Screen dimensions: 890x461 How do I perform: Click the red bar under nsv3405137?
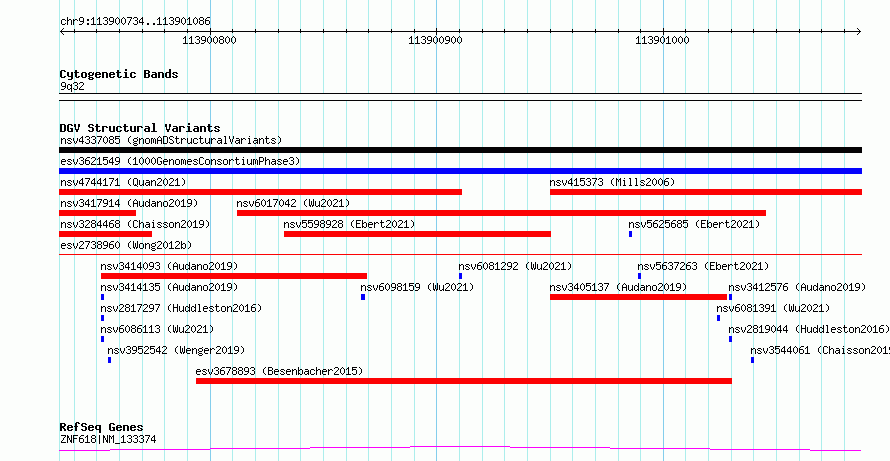pyautogui.click(x=639, y=297)
